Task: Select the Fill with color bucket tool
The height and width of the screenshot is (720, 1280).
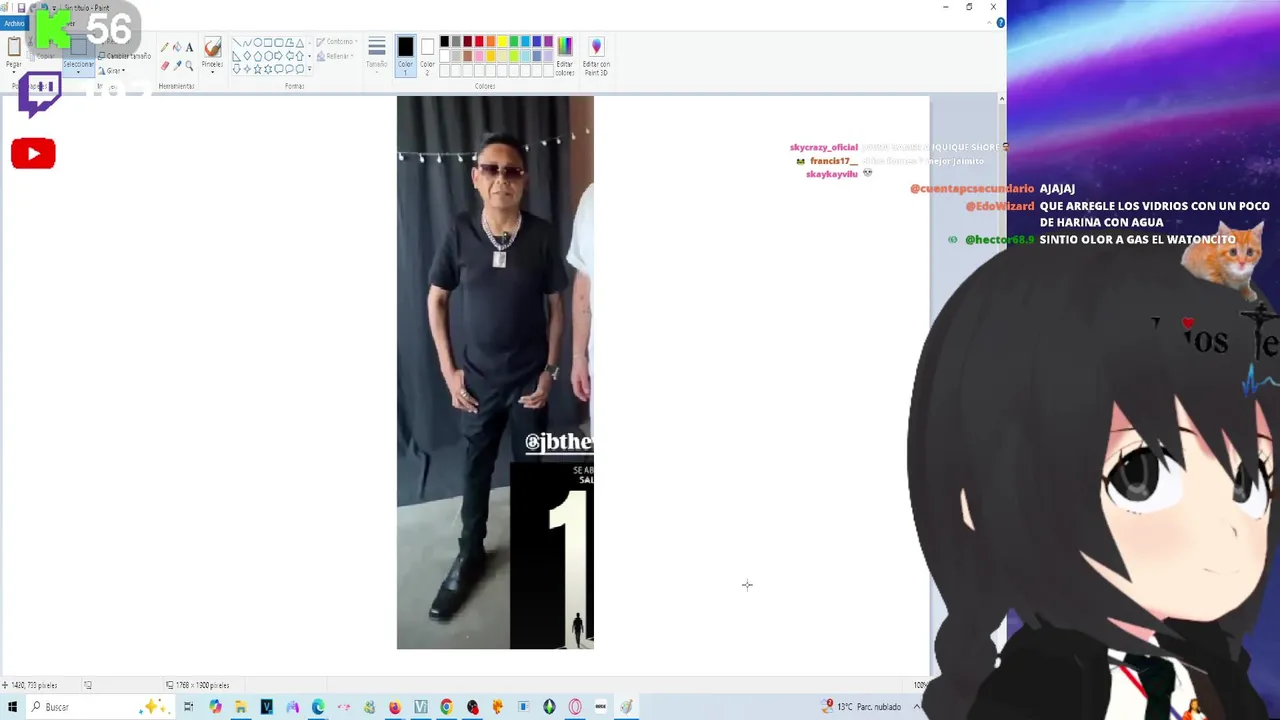Action: [177, 47]
